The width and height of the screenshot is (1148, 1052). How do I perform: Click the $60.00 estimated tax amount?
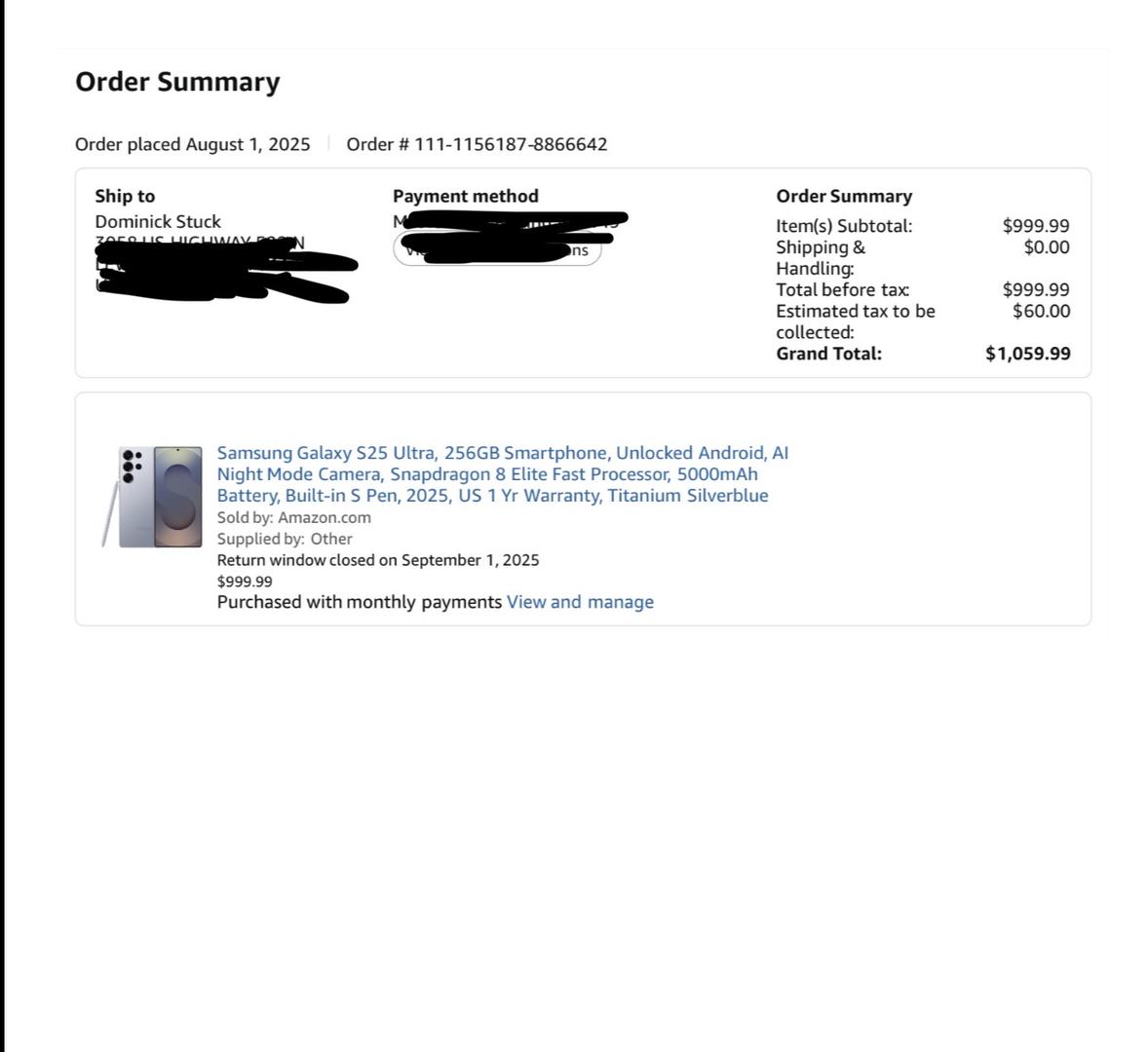[x=1041, y=311]
